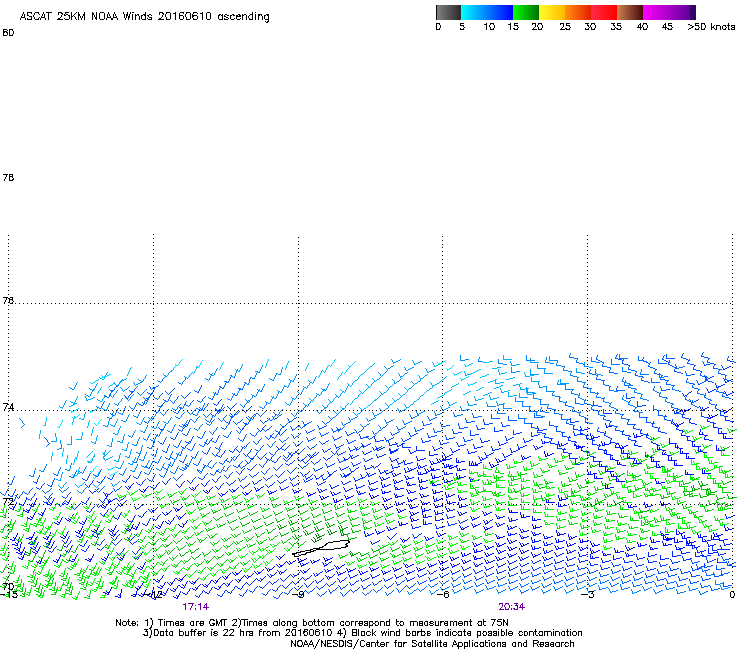The width and height of the screenshot is (740, 650).
Task: Click the '76' latitude label on the dotted gridline
Action: click(8, 300)
